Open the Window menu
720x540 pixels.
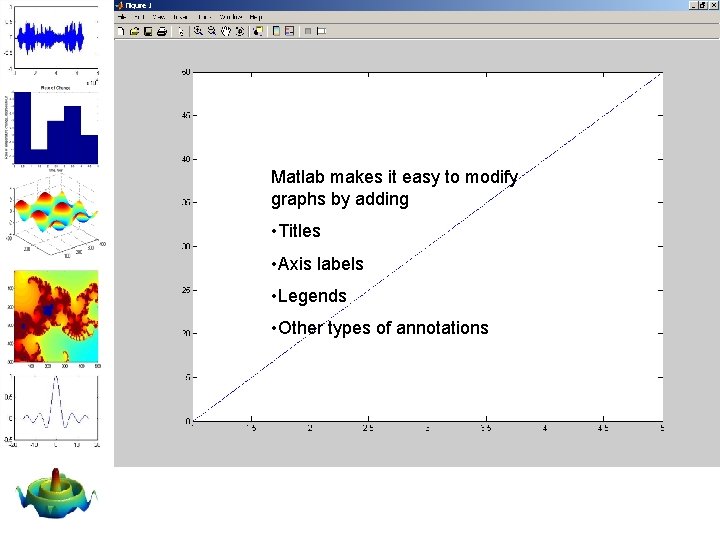click(231, 17)
